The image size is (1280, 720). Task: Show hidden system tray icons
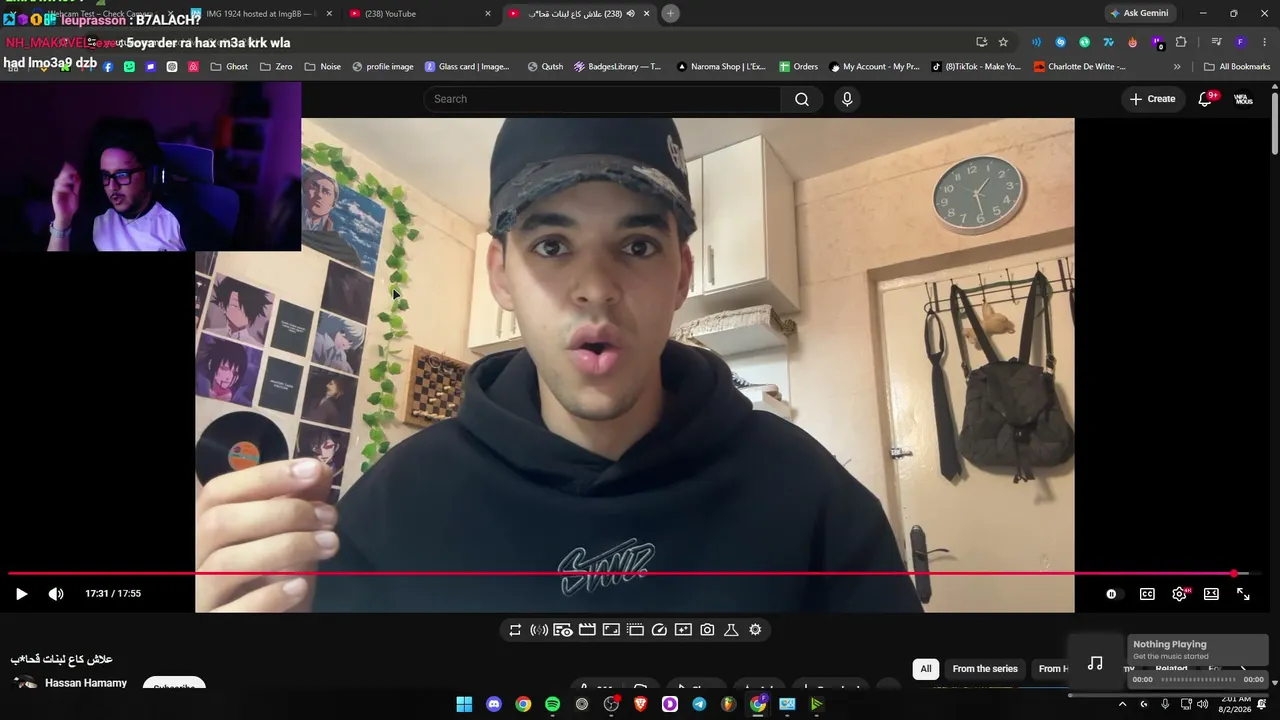click(x=1122, y=704)
